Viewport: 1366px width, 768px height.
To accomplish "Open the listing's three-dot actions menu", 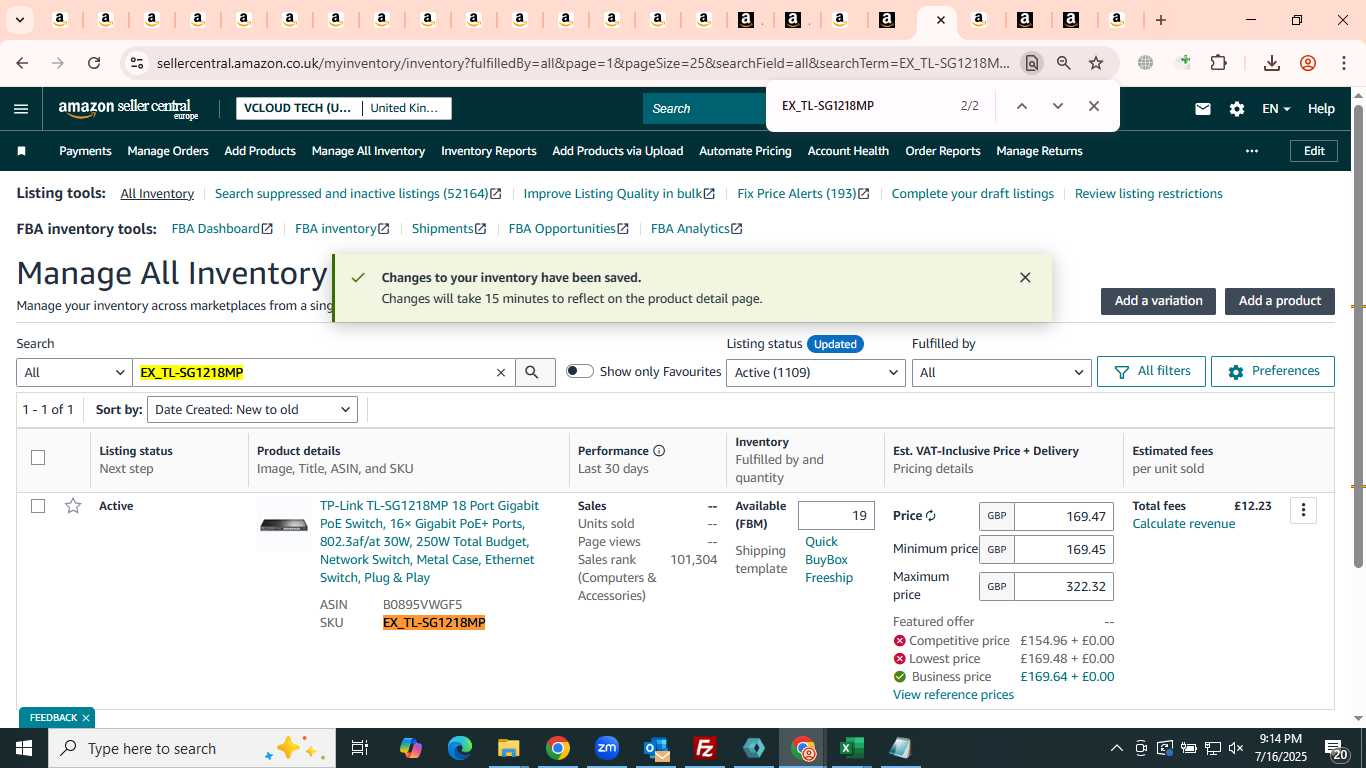I will (x=1303, y=510).
